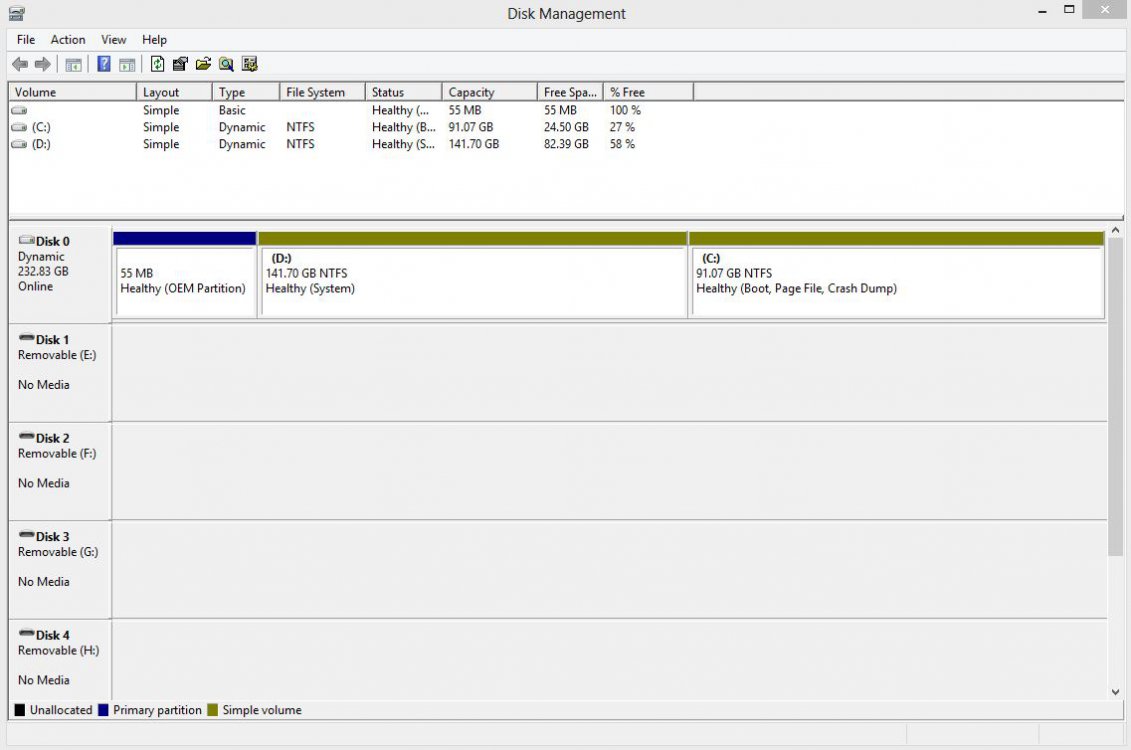Sort volumes by the Capacity column header
Viewport: 1131px width, 750px height.
tap(472, 91)
